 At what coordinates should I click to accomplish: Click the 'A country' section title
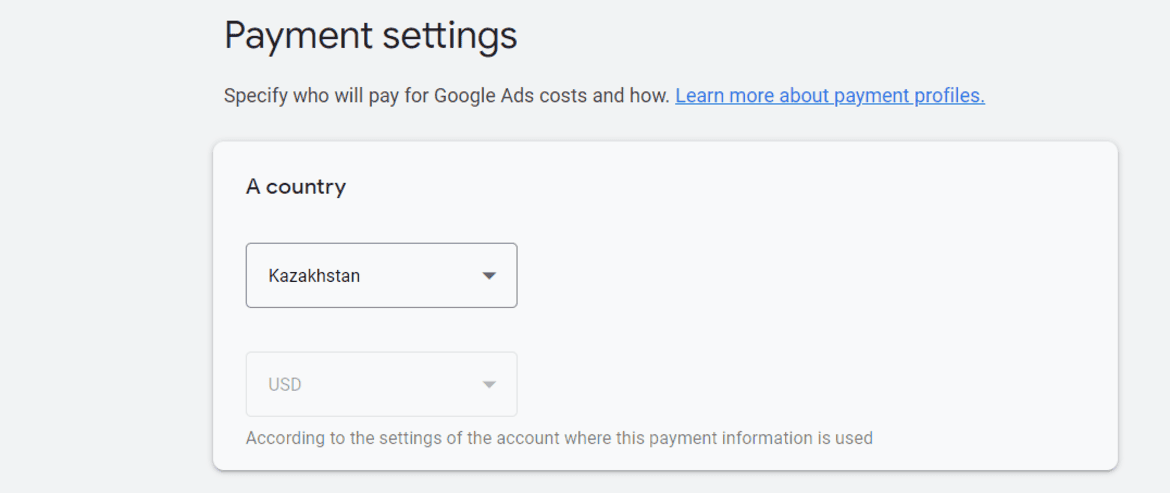coord(295,186)
